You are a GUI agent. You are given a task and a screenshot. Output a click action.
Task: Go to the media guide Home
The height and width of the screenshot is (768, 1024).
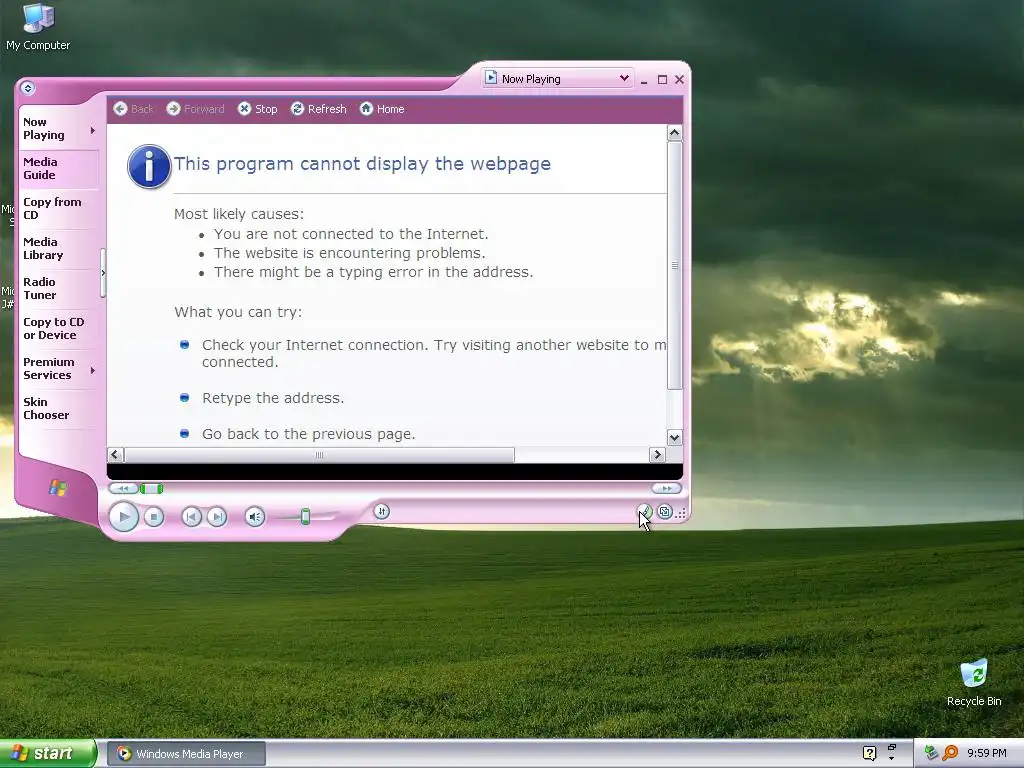coord(382,109)
